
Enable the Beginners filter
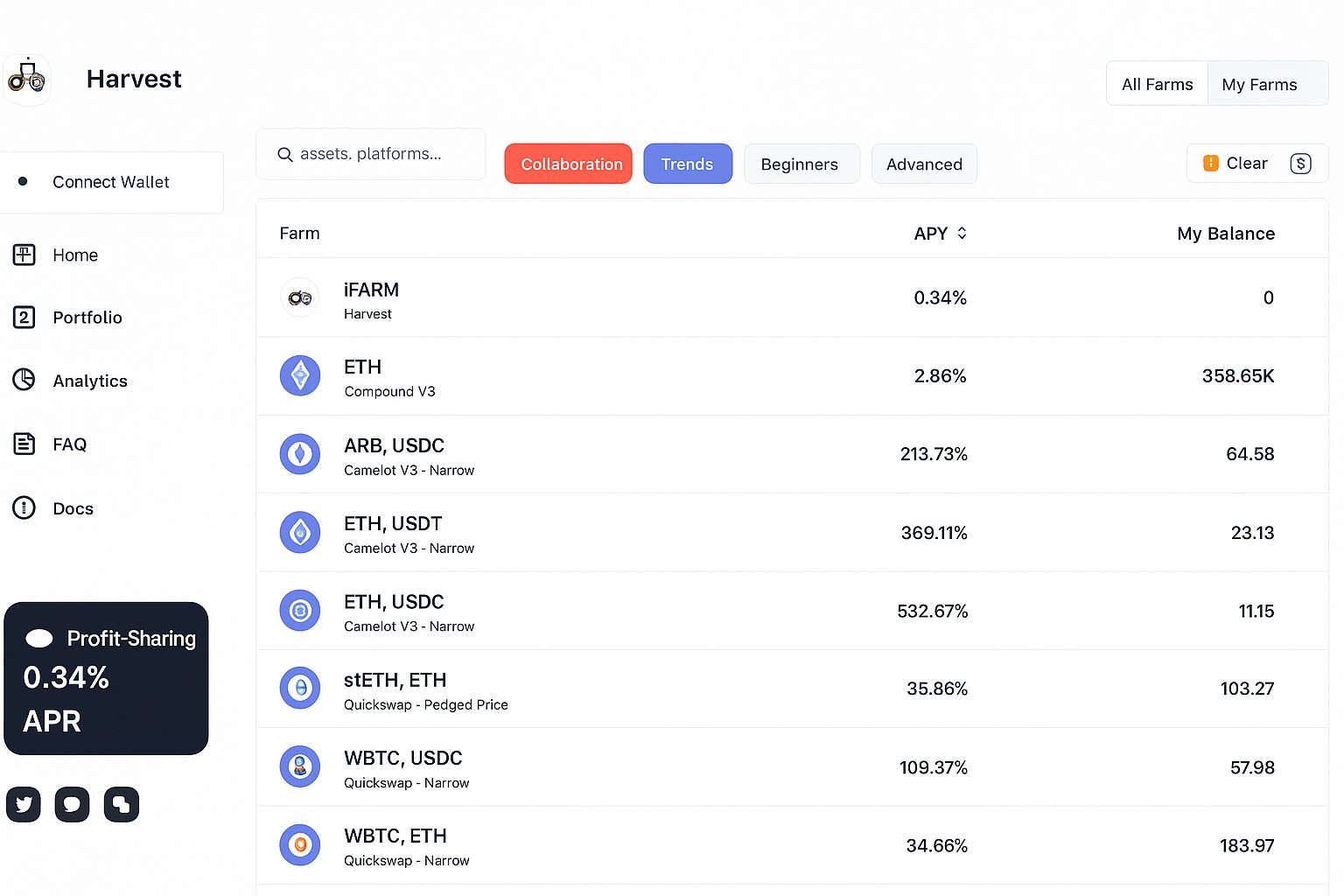tap(800, 164)
